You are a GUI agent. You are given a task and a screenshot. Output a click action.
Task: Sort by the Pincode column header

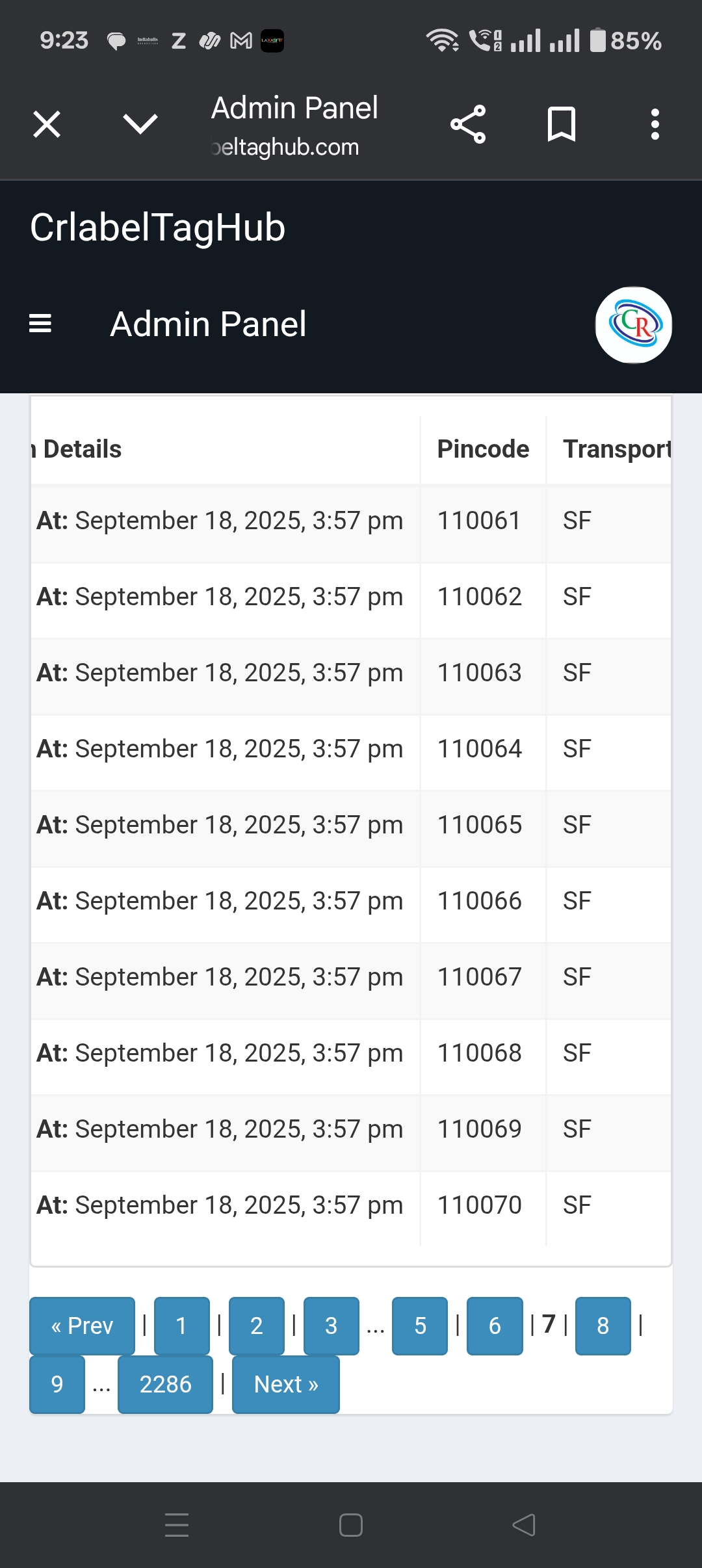(x=483, y=449)
